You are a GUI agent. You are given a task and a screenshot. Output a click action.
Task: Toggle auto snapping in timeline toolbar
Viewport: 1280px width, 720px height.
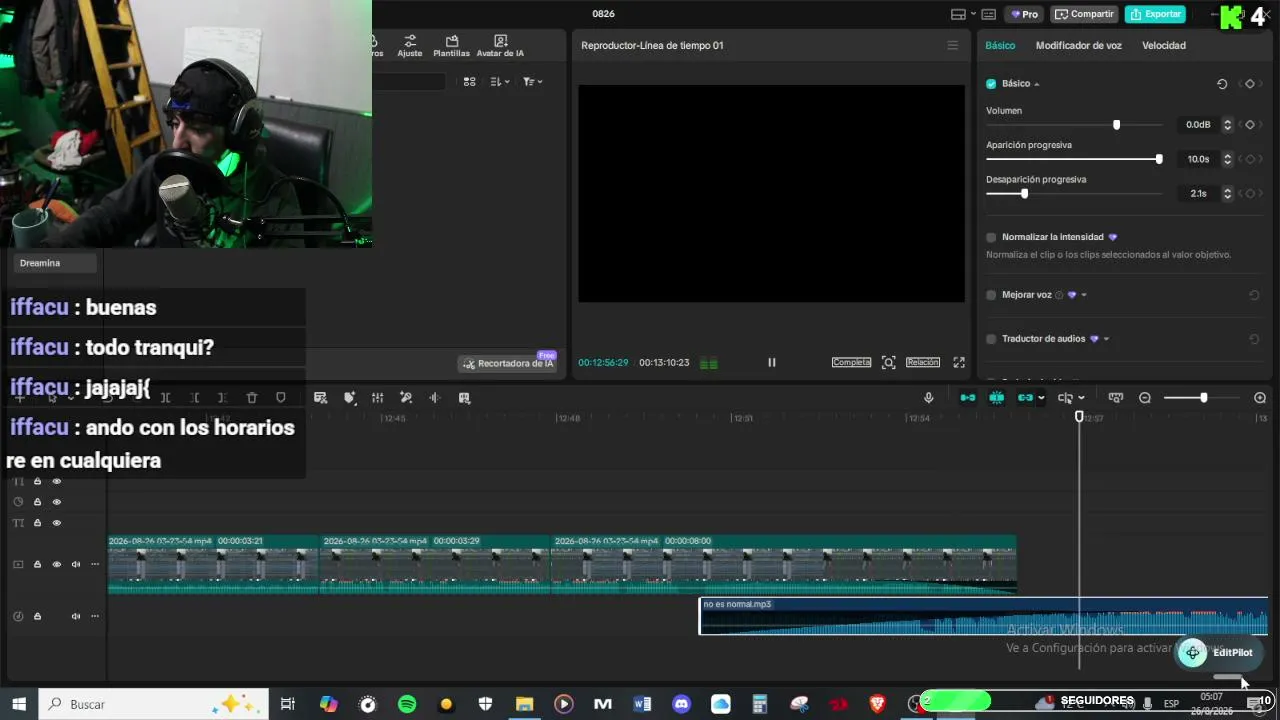(x=997, y=398)
